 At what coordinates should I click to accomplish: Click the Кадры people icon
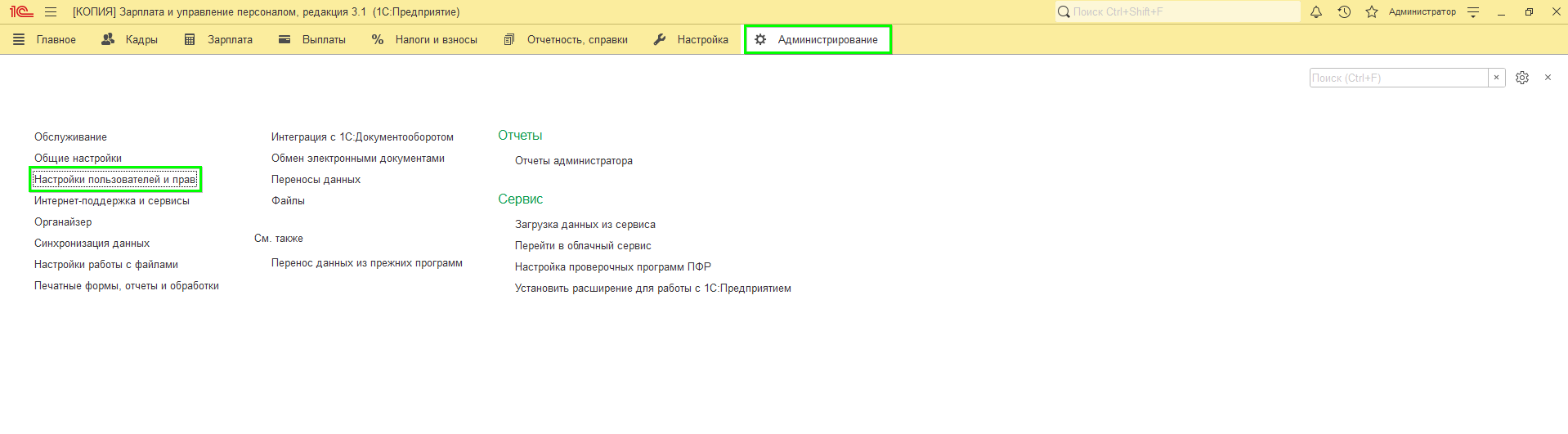click(108, 39)
